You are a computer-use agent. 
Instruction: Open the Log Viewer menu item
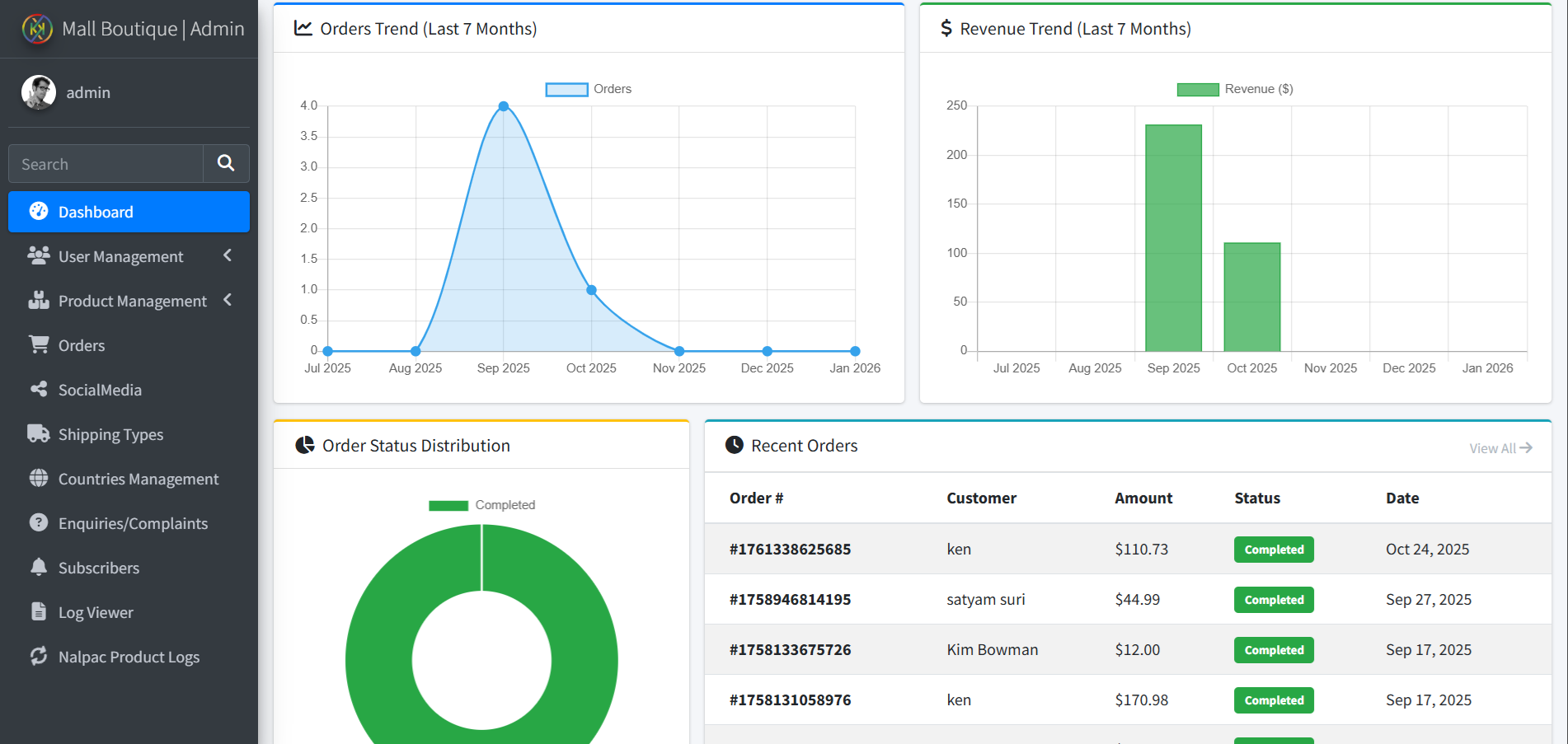coord(95,612)
